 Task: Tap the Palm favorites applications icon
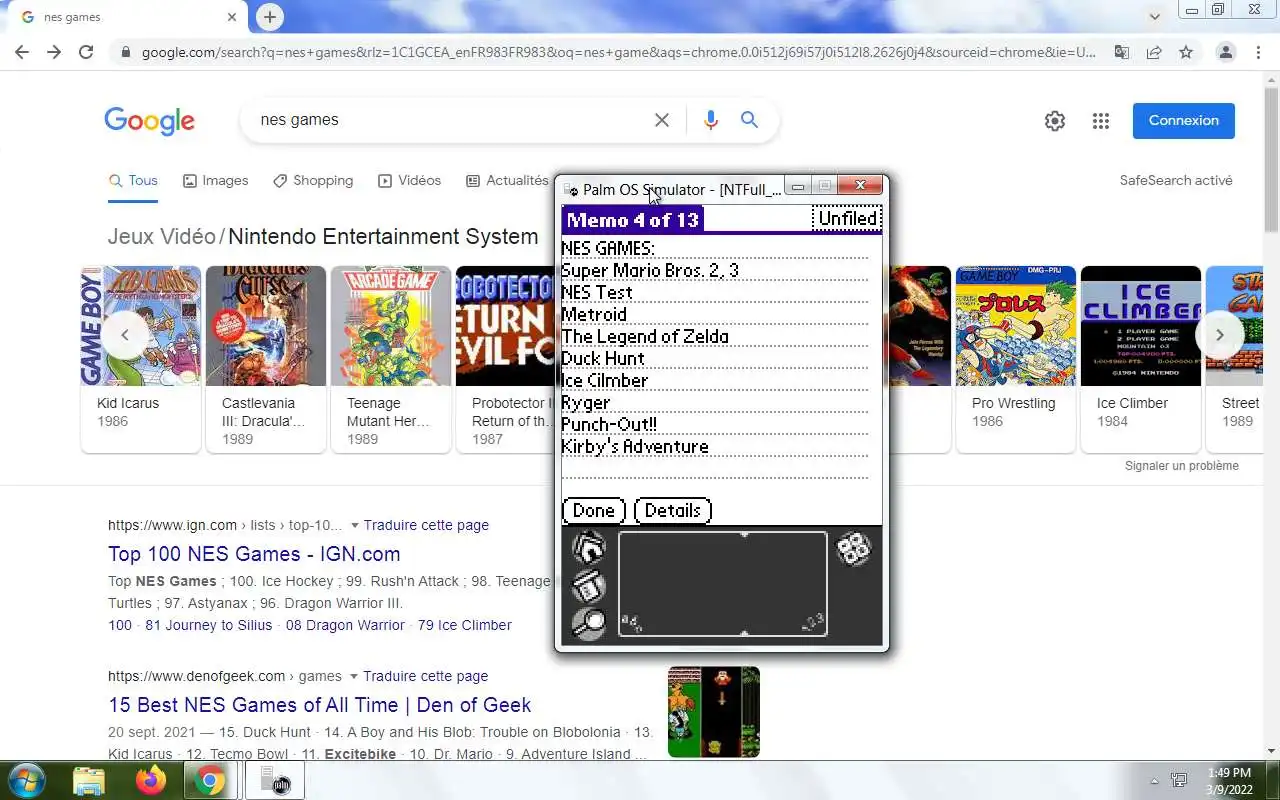coord(853,549)
